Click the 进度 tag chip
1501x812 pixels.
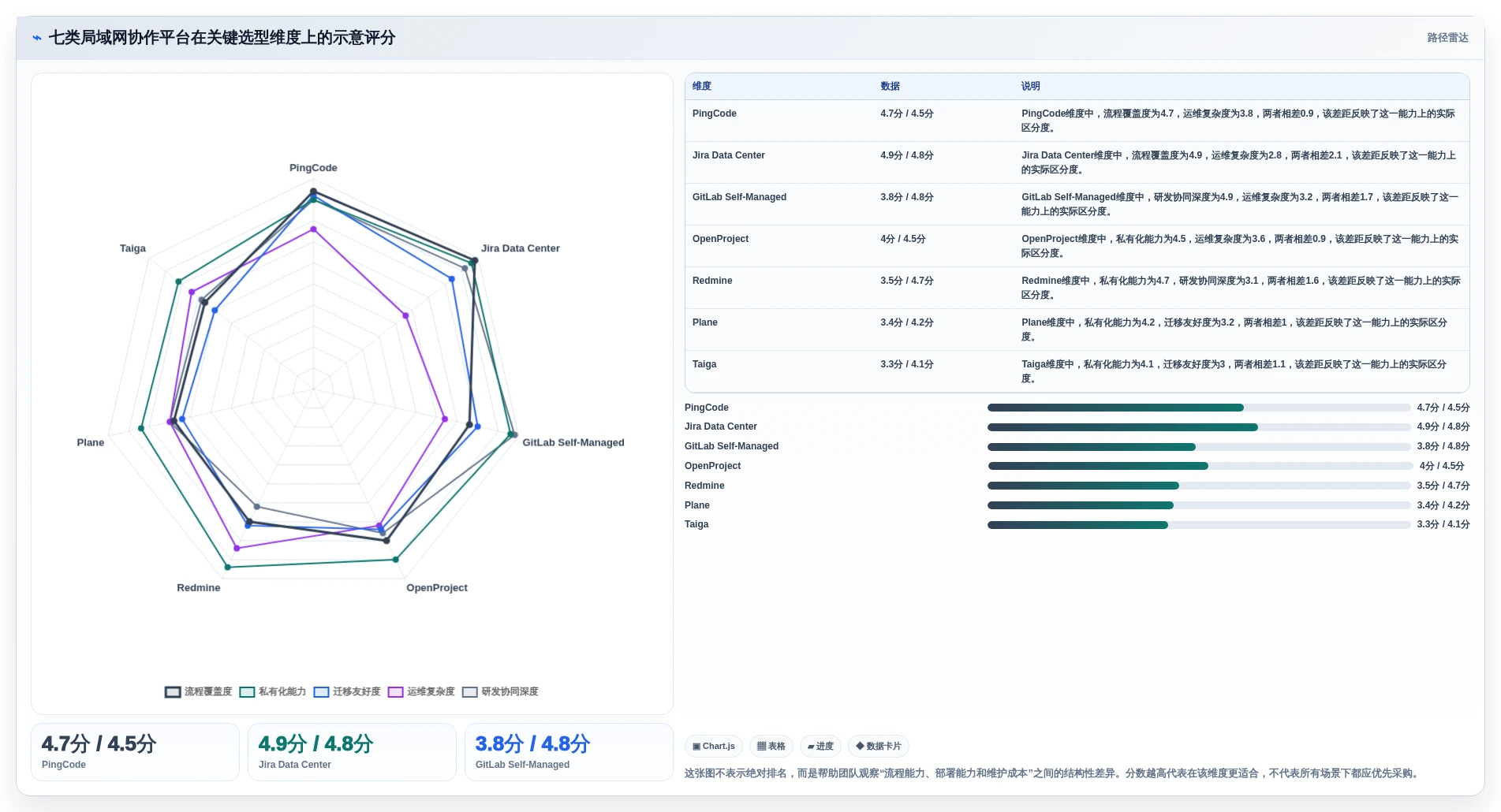[x=820, y=746]
